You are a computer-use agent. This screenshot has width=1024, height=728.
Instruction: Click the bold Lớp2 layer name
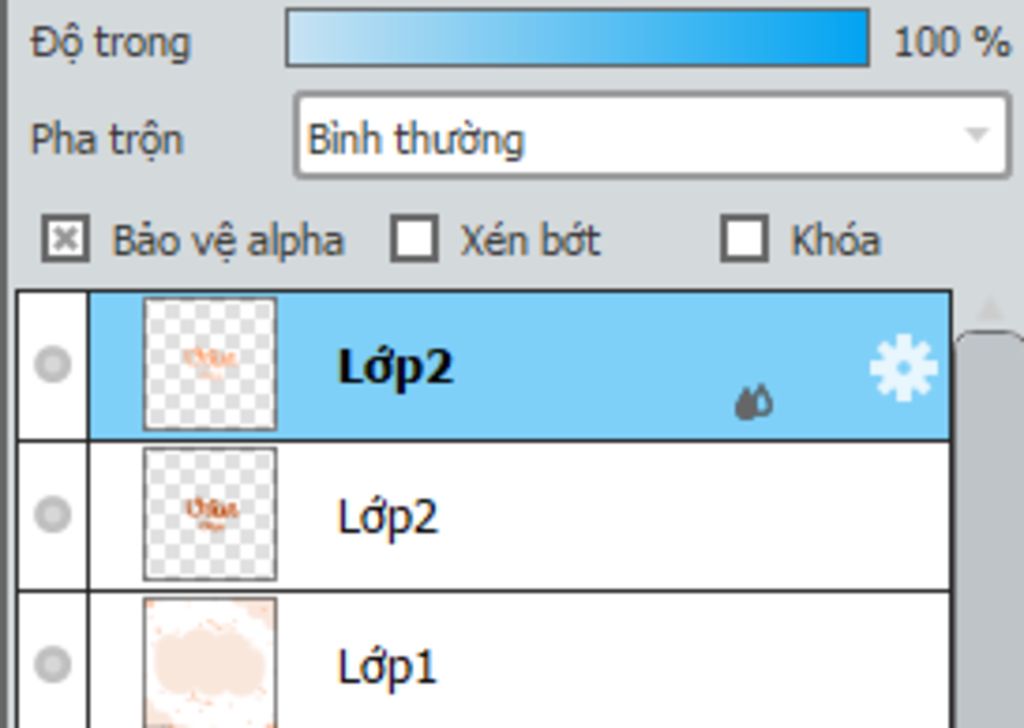pyautogui.click(x=395, y=368)
